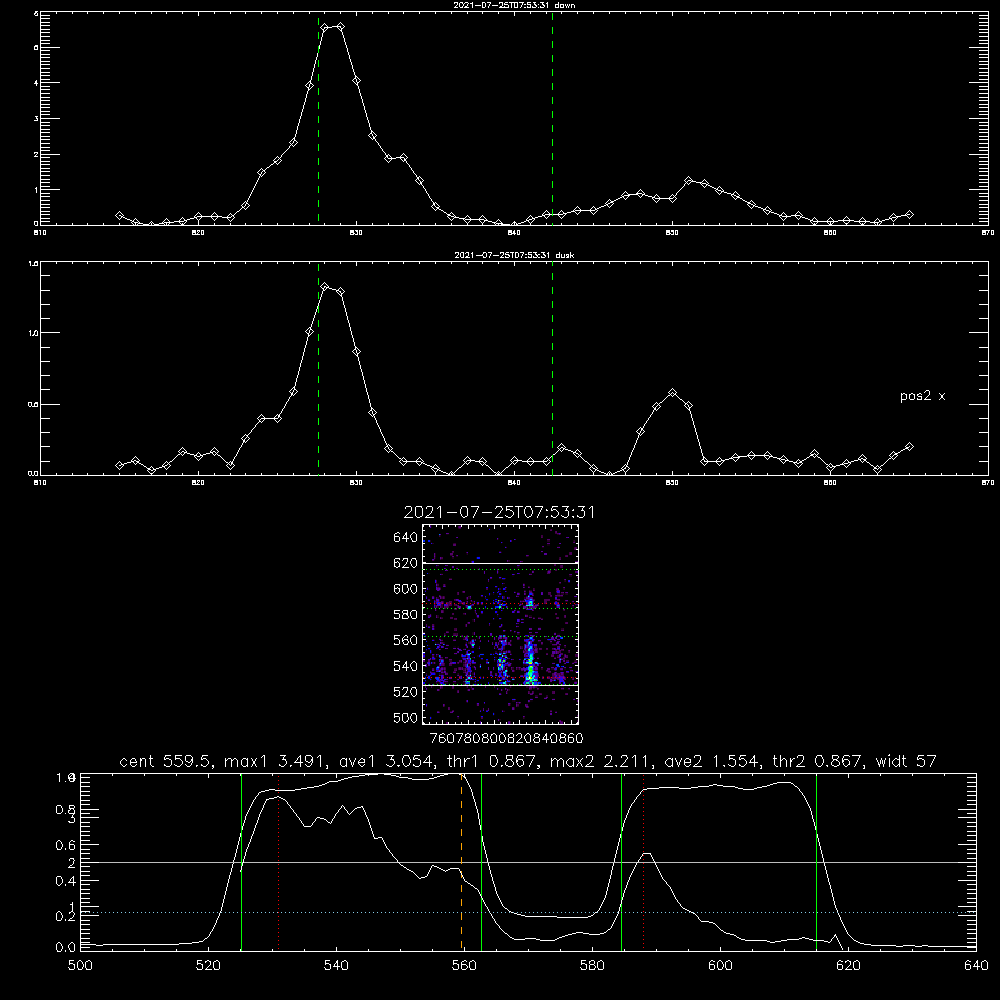Click the 2 y-axis label of dawn plot
Viewport: 1000px width, 1000px height.
coord(36,154)
